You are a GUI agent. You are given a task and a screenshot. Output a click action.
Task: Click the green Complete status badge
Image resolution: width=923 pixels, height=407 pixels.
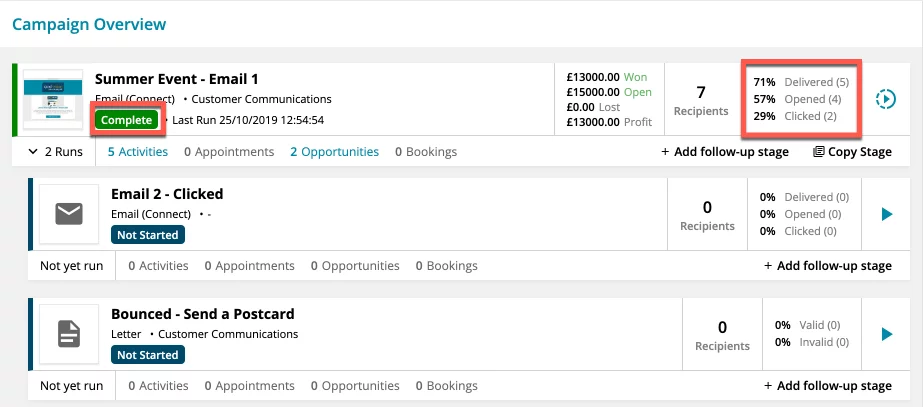tap(127, 120)
